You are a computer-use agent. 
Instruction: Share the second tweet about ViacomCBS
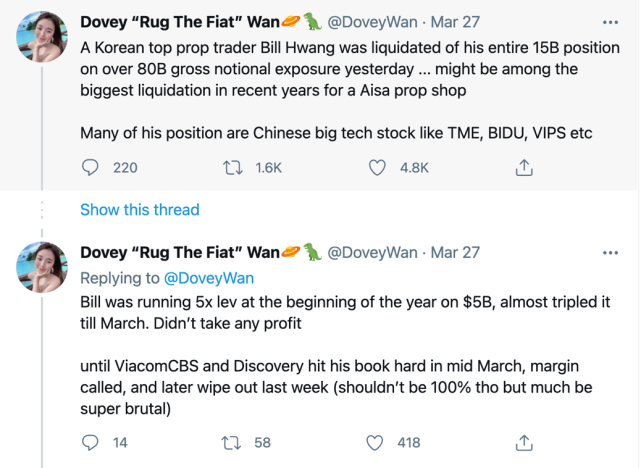point(522,442)
